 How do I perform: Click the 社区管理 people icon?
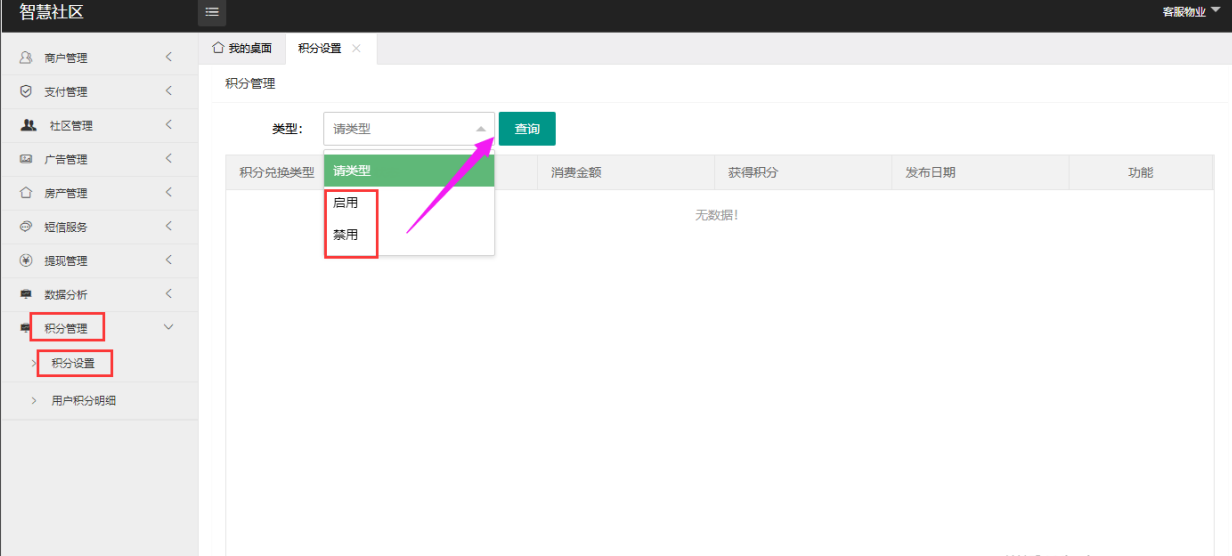(x=29, y=126)
